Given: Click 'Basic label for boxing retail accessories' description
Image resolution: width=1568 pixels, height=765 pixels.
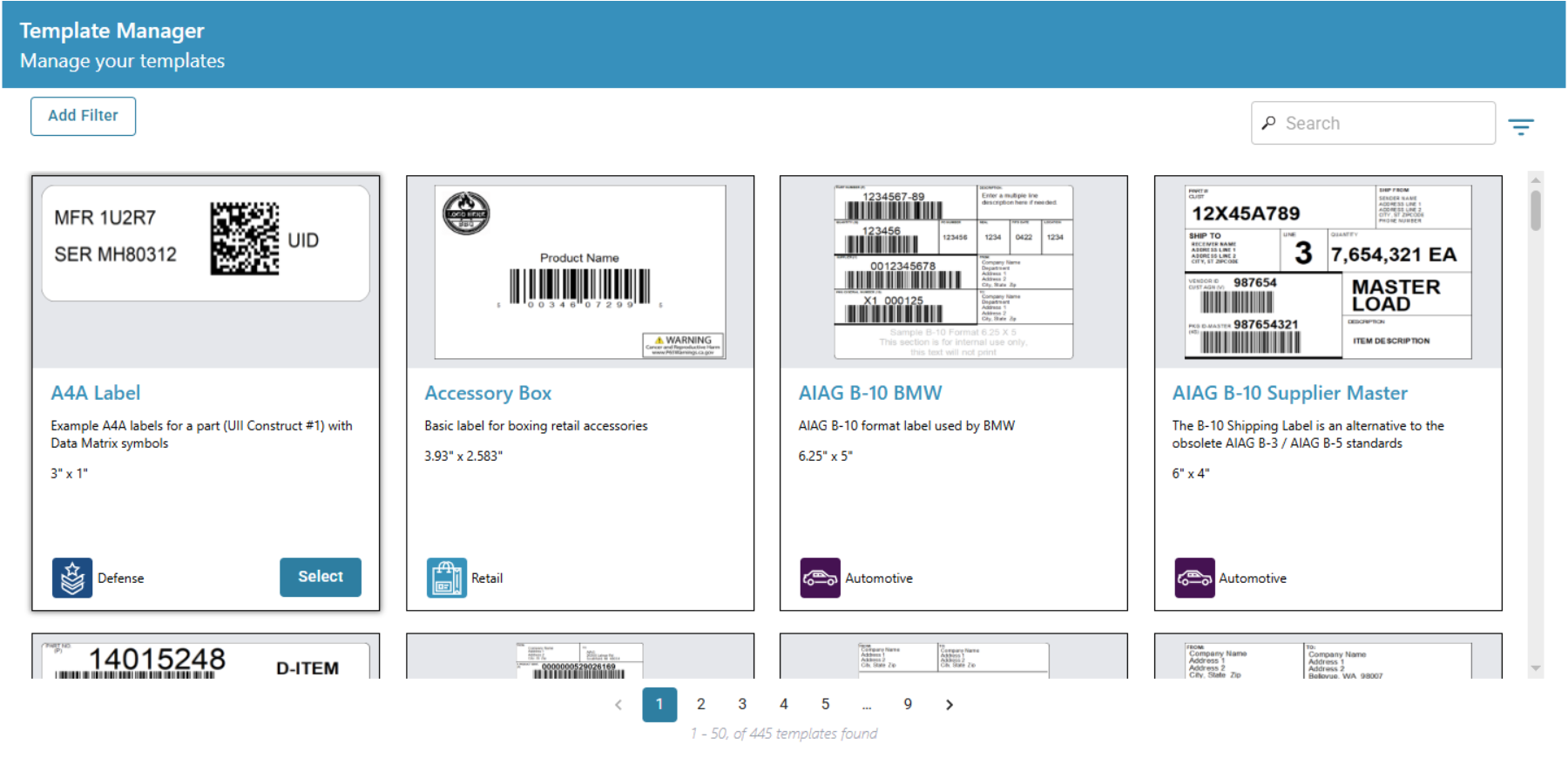Looking at the screenshot, I should point(536,426).
